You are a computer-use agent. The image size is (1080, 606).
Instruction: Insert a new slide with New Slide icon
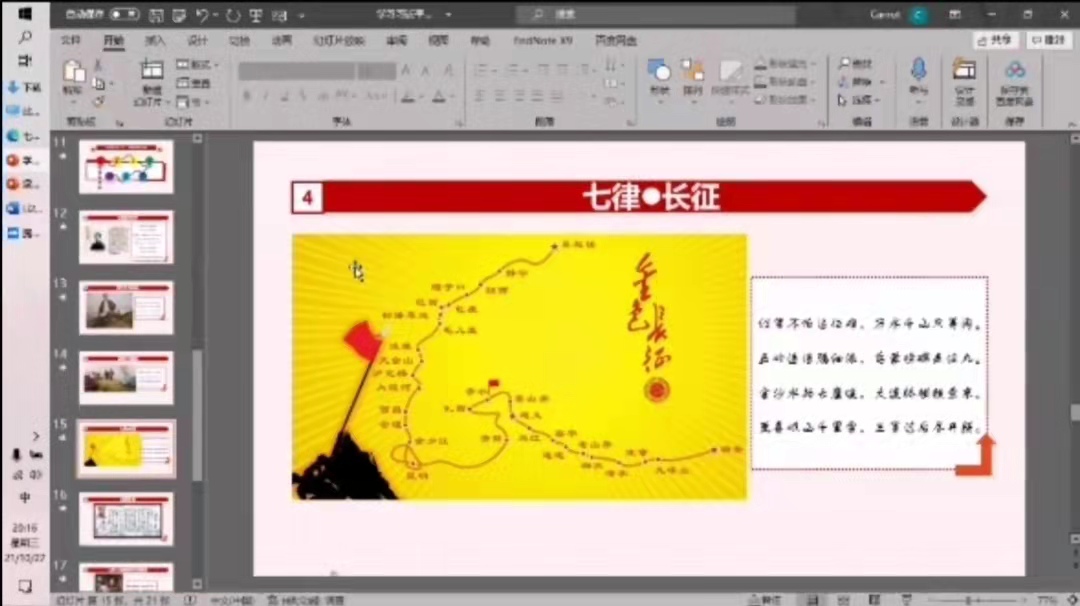point(151,76)
